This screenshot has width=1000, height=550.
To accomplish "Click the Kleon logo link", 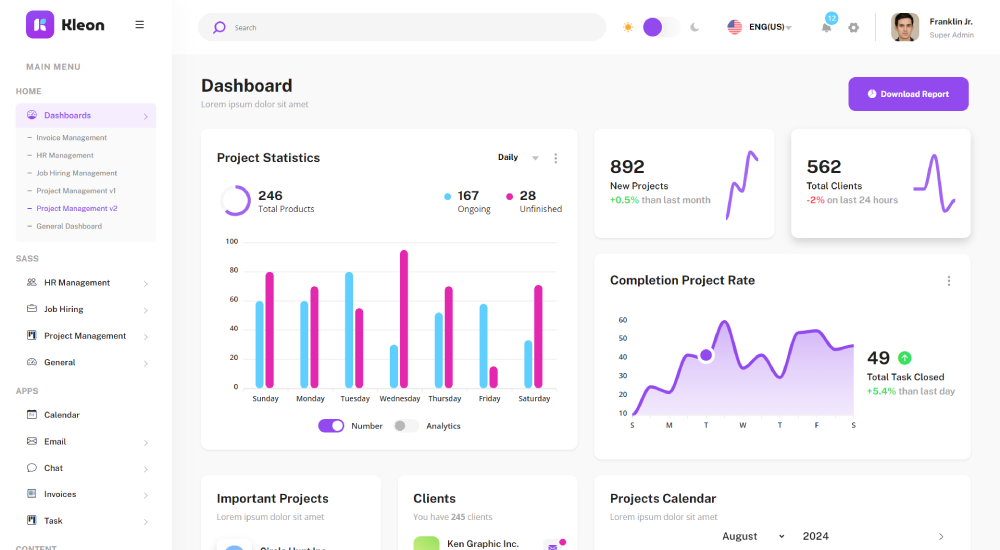I will coord(65,25).
